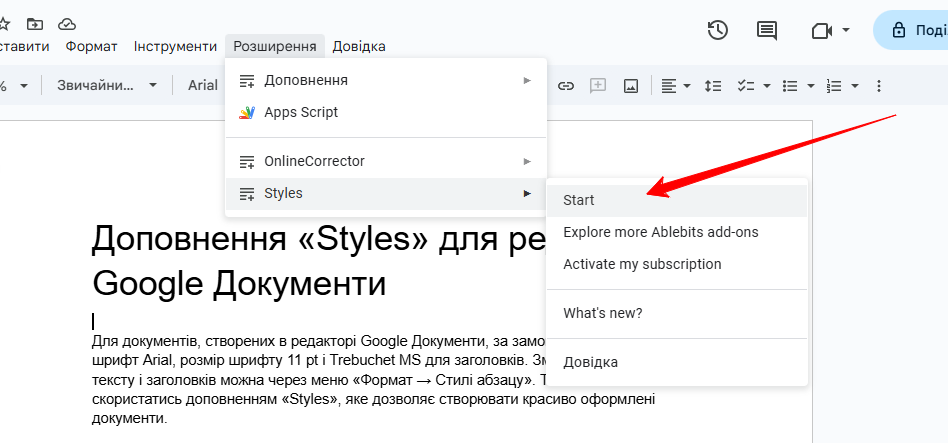Insert link toolbar icon
Image resolution: width=948 pixels, height=443 pixels.
point(565,86)
